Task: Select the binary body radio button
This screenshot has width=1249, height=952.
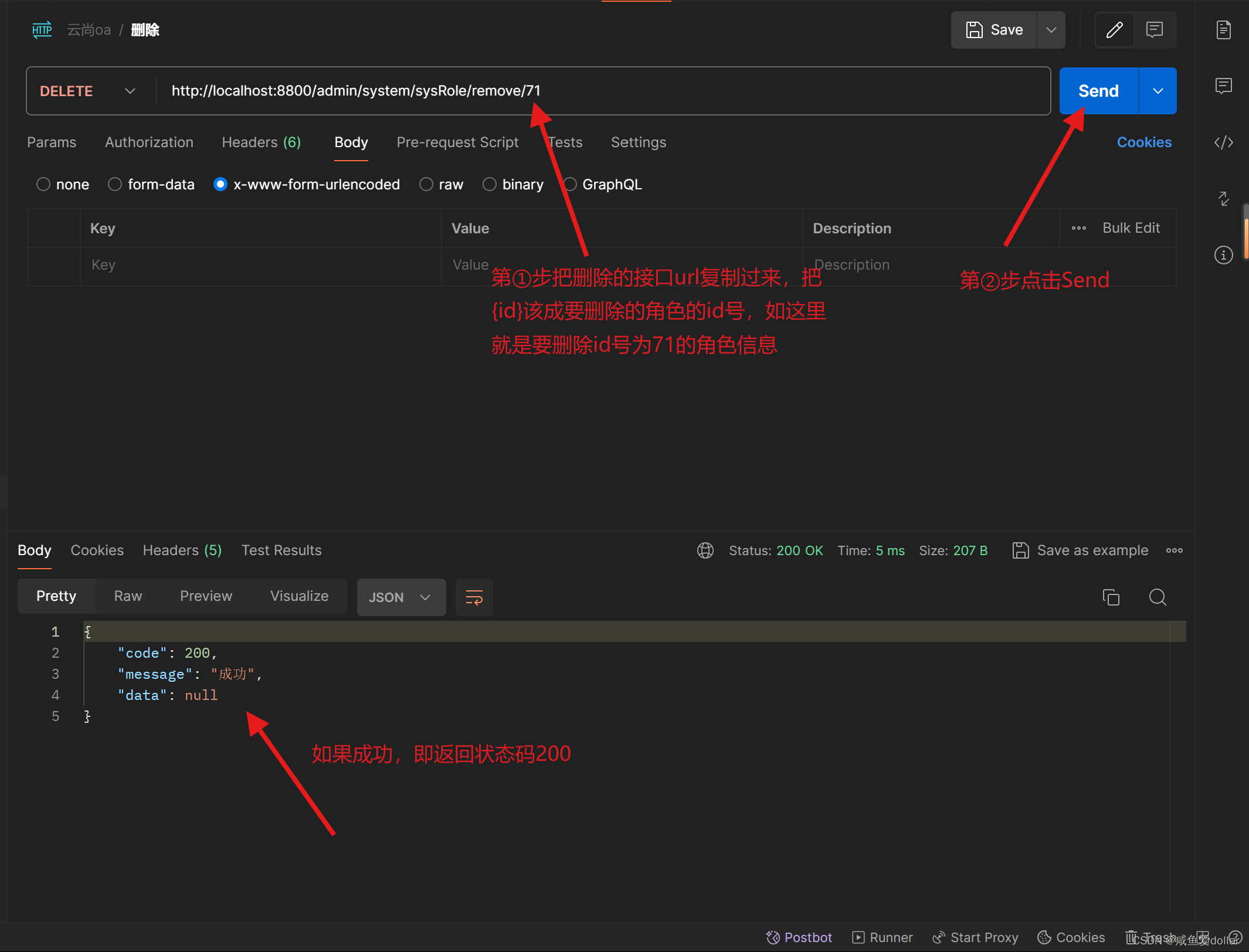Action: [x=490, y=185]
